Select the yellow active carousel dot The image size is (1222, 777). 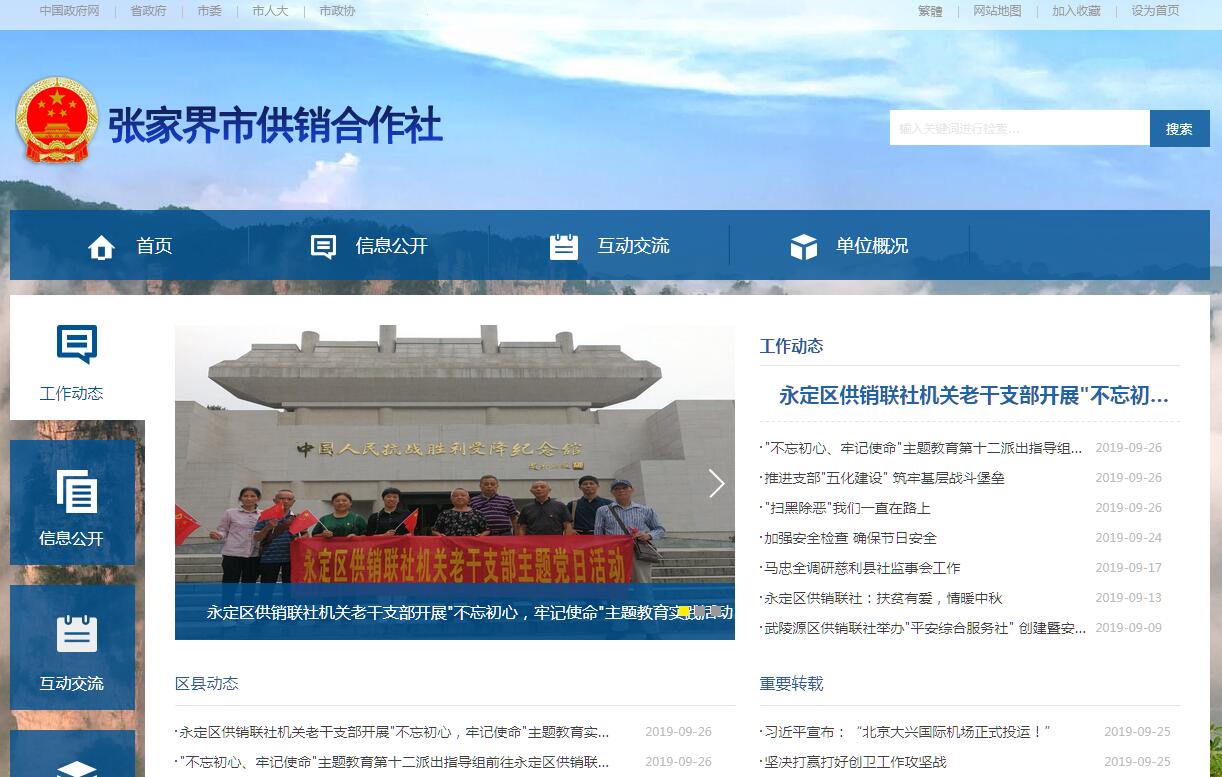point(683,611)
